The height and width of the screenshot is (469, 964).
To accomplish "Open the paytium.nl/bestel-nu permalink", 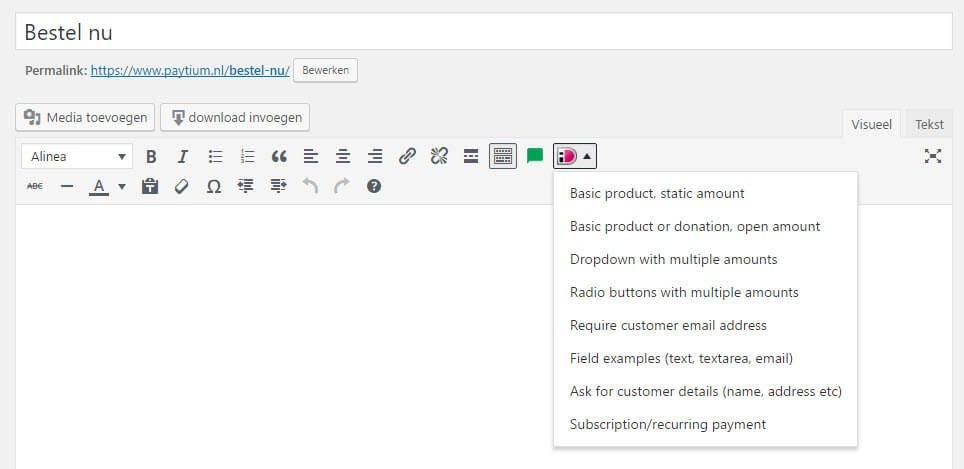I will 190,70.
